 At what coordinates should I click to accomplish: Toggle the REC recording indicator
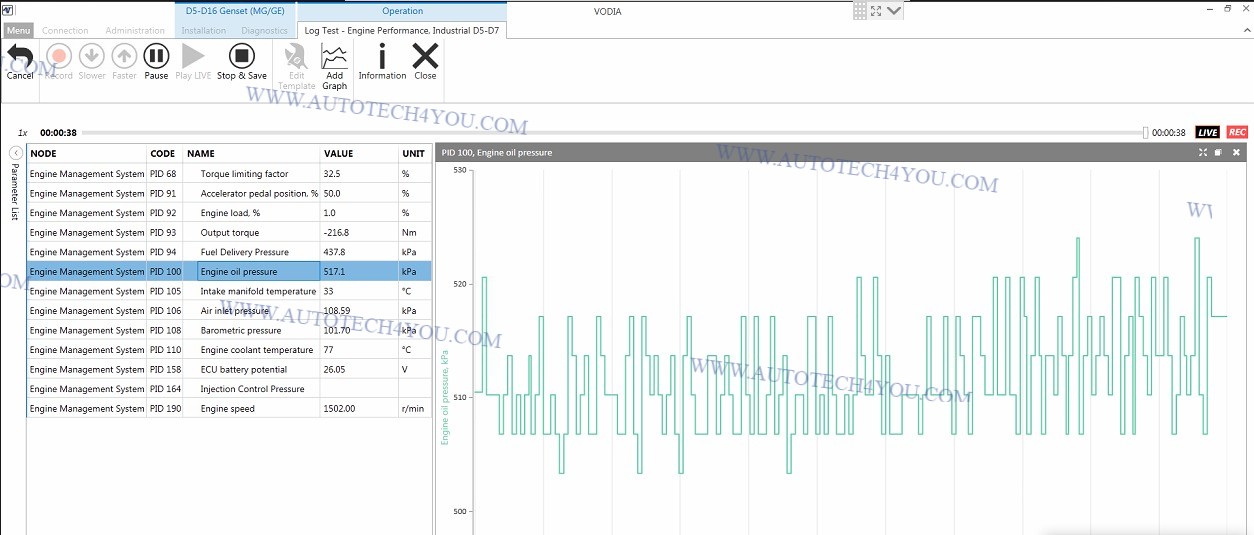pos(1237,133)
